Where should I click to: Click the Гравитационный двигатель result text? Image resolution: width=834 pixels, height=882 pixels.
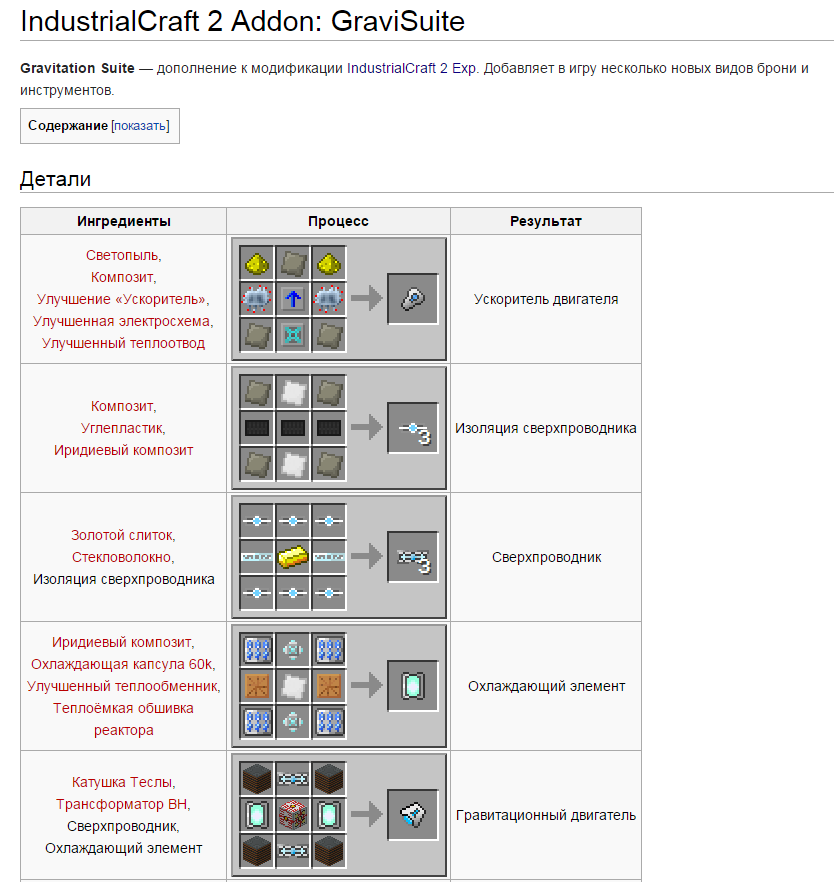click(546, 815)
